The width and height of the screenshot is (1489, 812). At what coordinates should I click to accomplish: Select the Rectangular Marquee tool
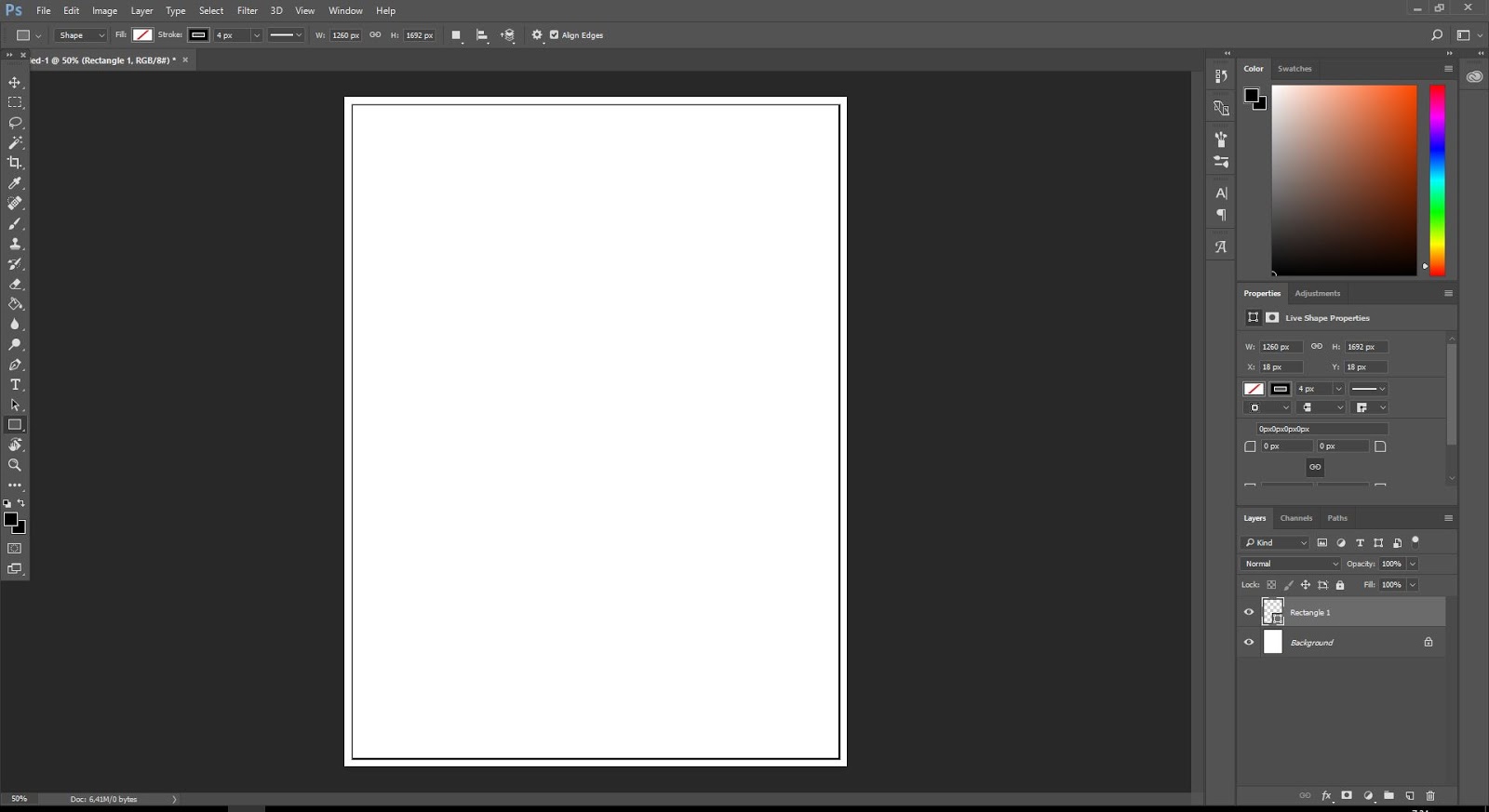tap(15, 102)
